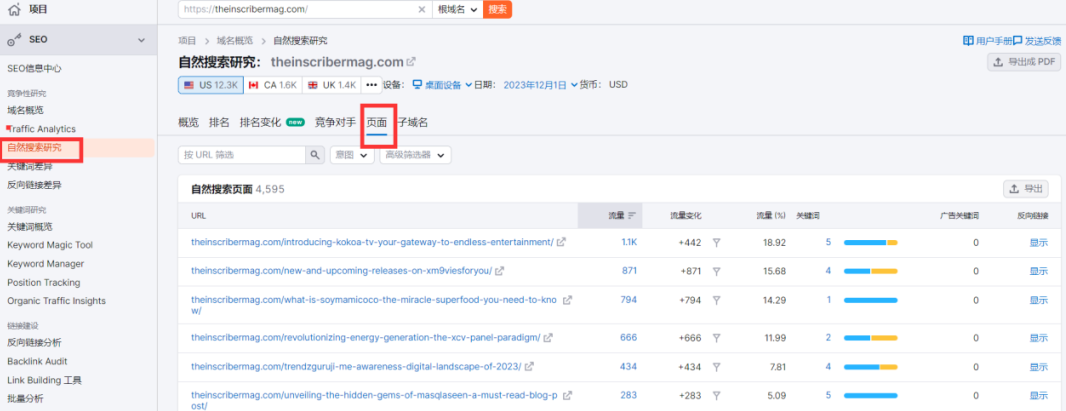
Task: Click the orange 搜索 search button
Action: 498,9
